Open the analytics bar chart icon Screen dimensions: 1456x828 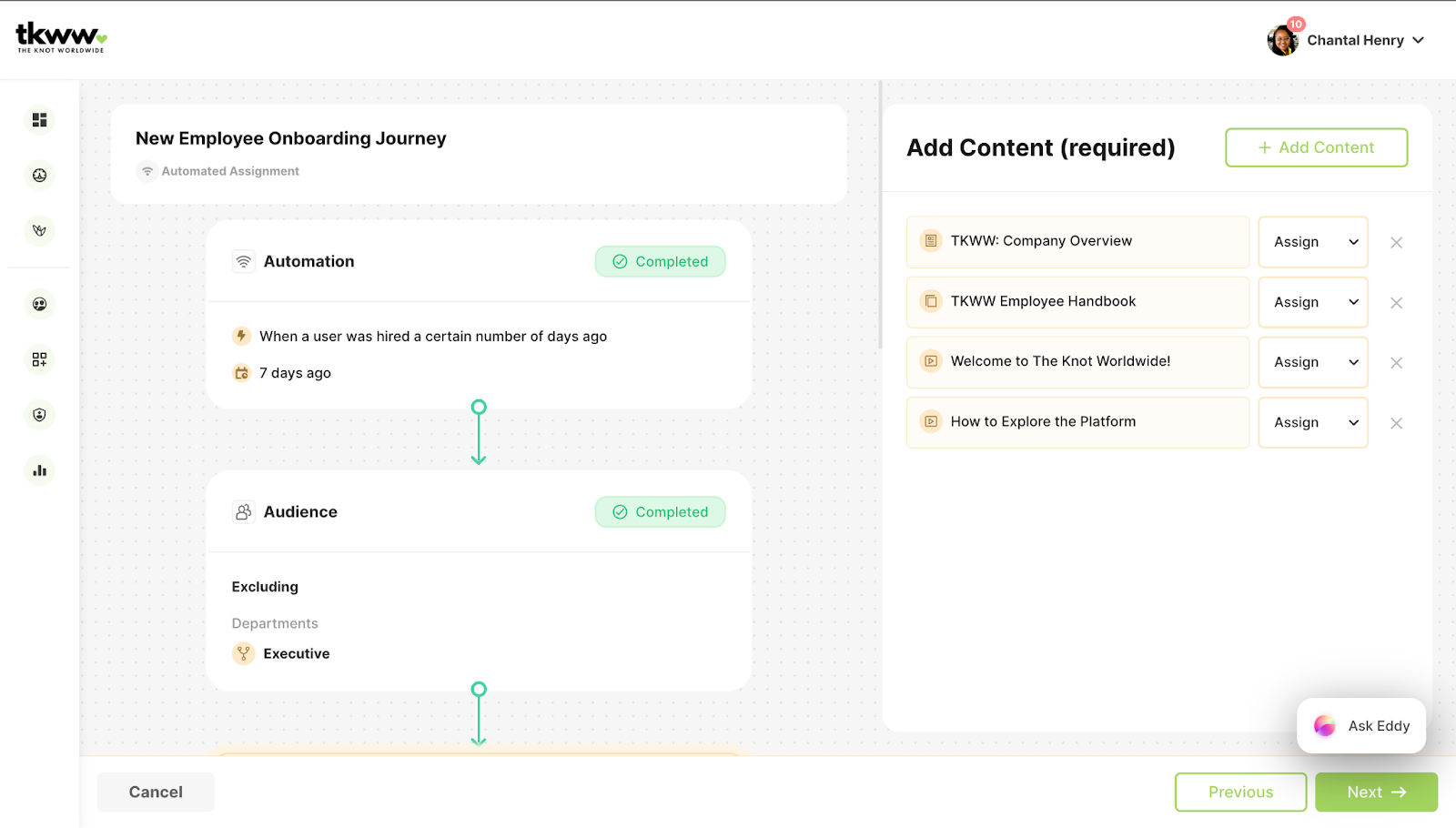coord(39,470)
